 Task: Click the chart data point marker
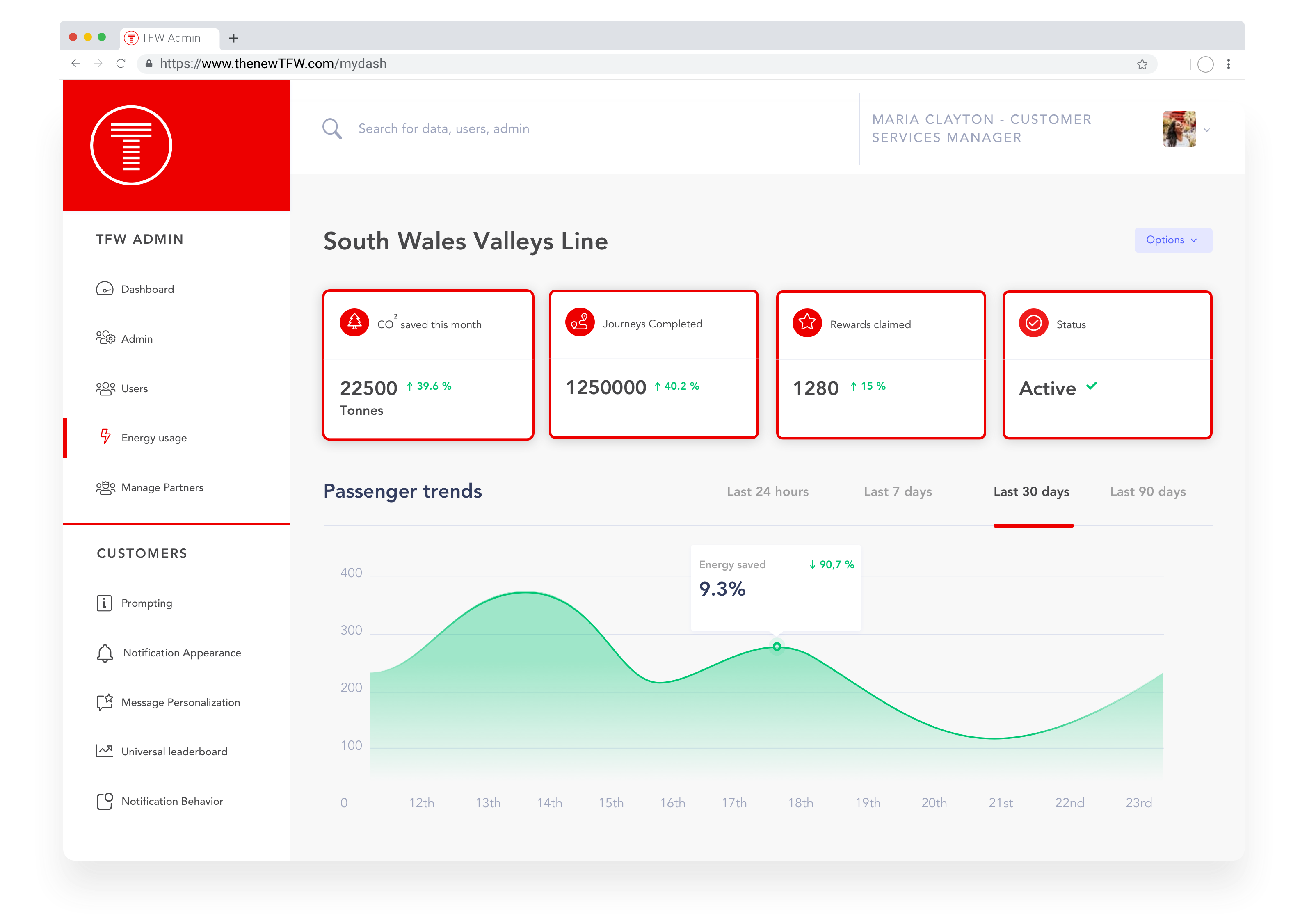tap(777, 647)
